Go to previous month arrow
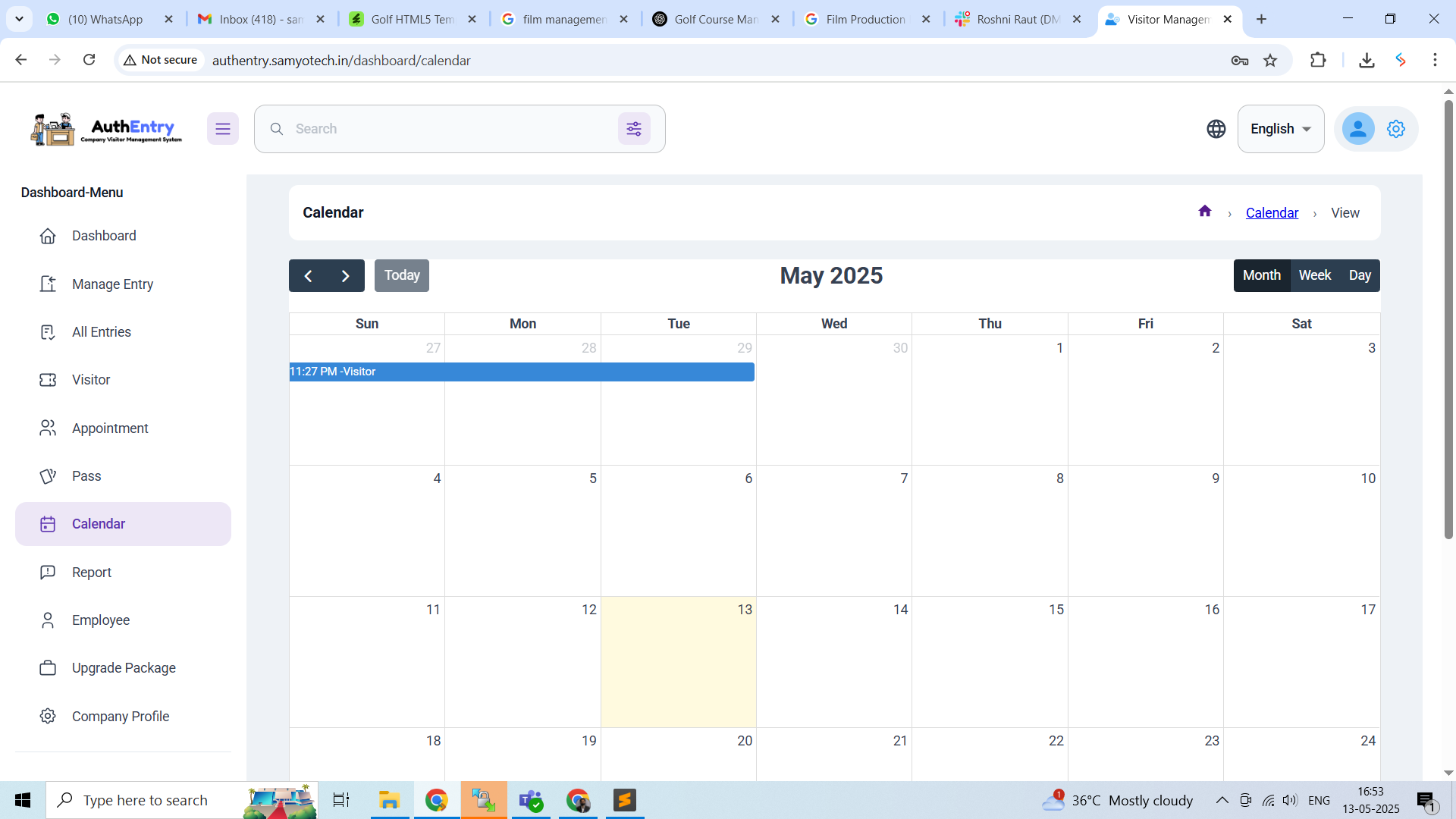This screenshot has width=1456, height=819. [308, 276]
